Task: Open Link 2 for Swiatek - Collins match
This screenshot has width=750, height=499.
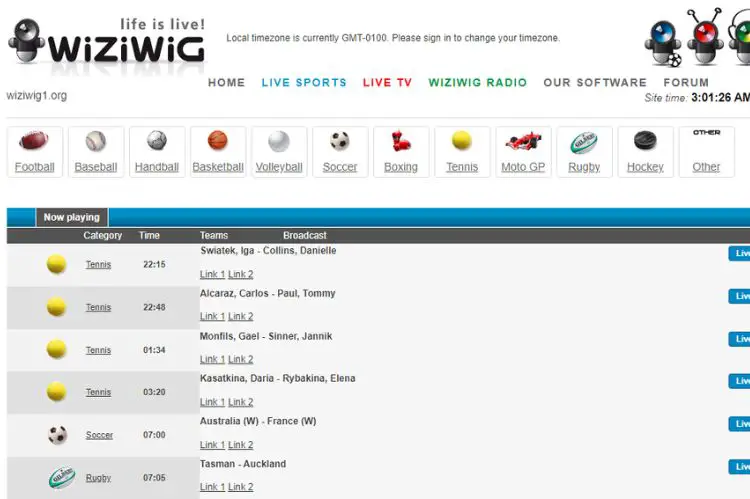Action: pyautogui.click(x=241, y=274)
